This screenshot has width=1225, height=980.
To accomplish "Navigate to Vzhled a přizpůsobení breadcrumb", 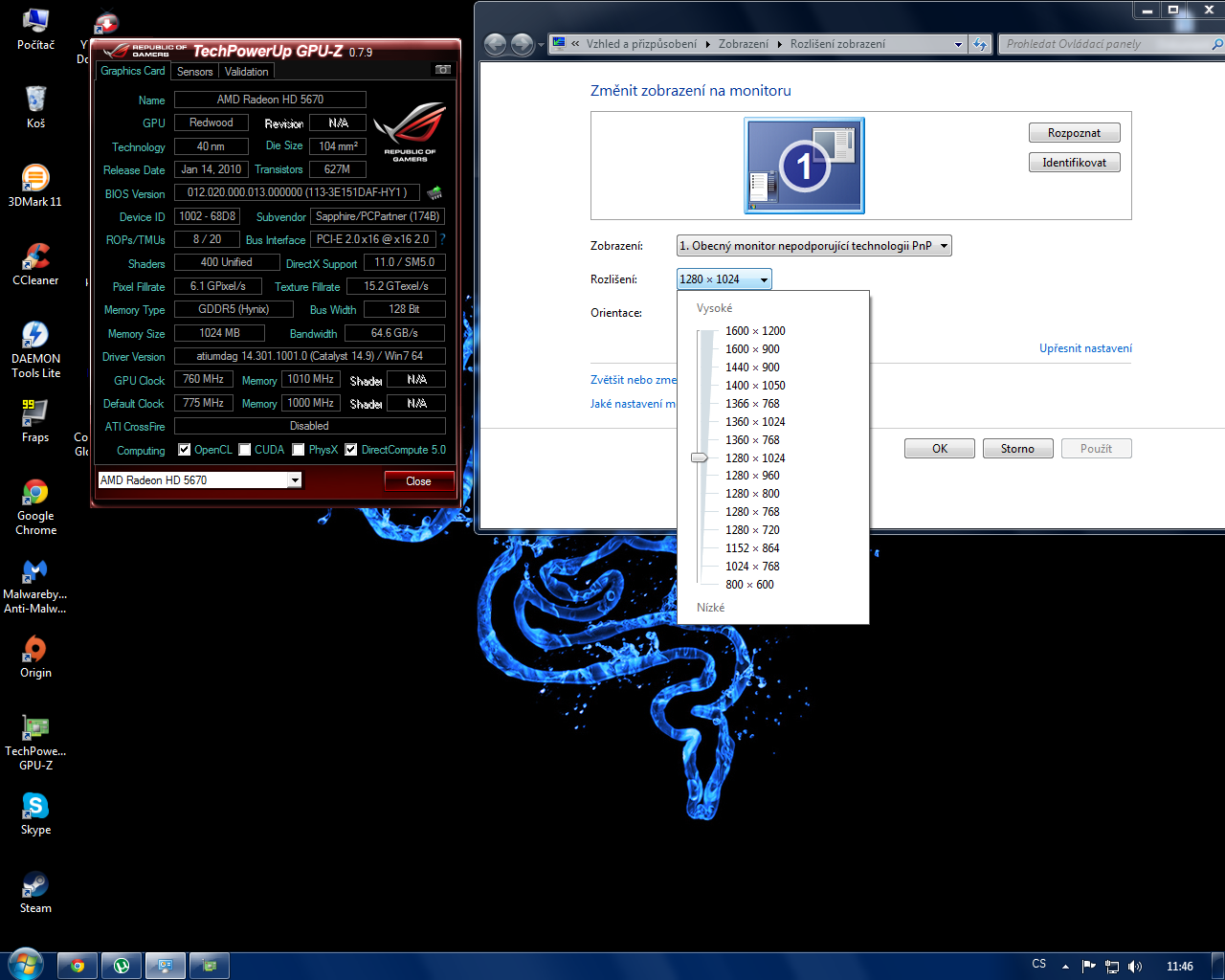I will click(x=641, y=44).
